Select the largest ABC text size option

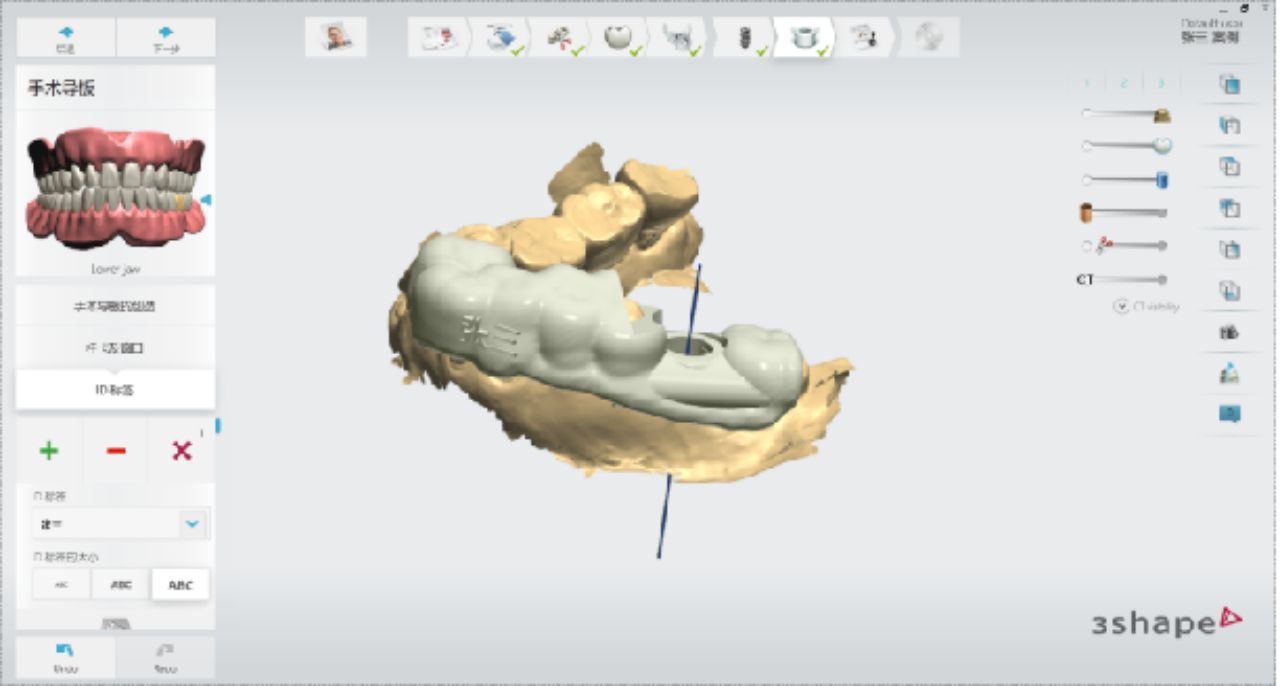[x=180, y=585]
